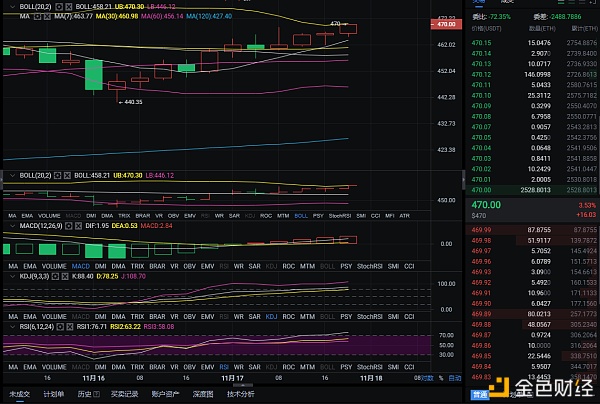
Task: Open settings icon next to MA label
Action: [38, 16]
